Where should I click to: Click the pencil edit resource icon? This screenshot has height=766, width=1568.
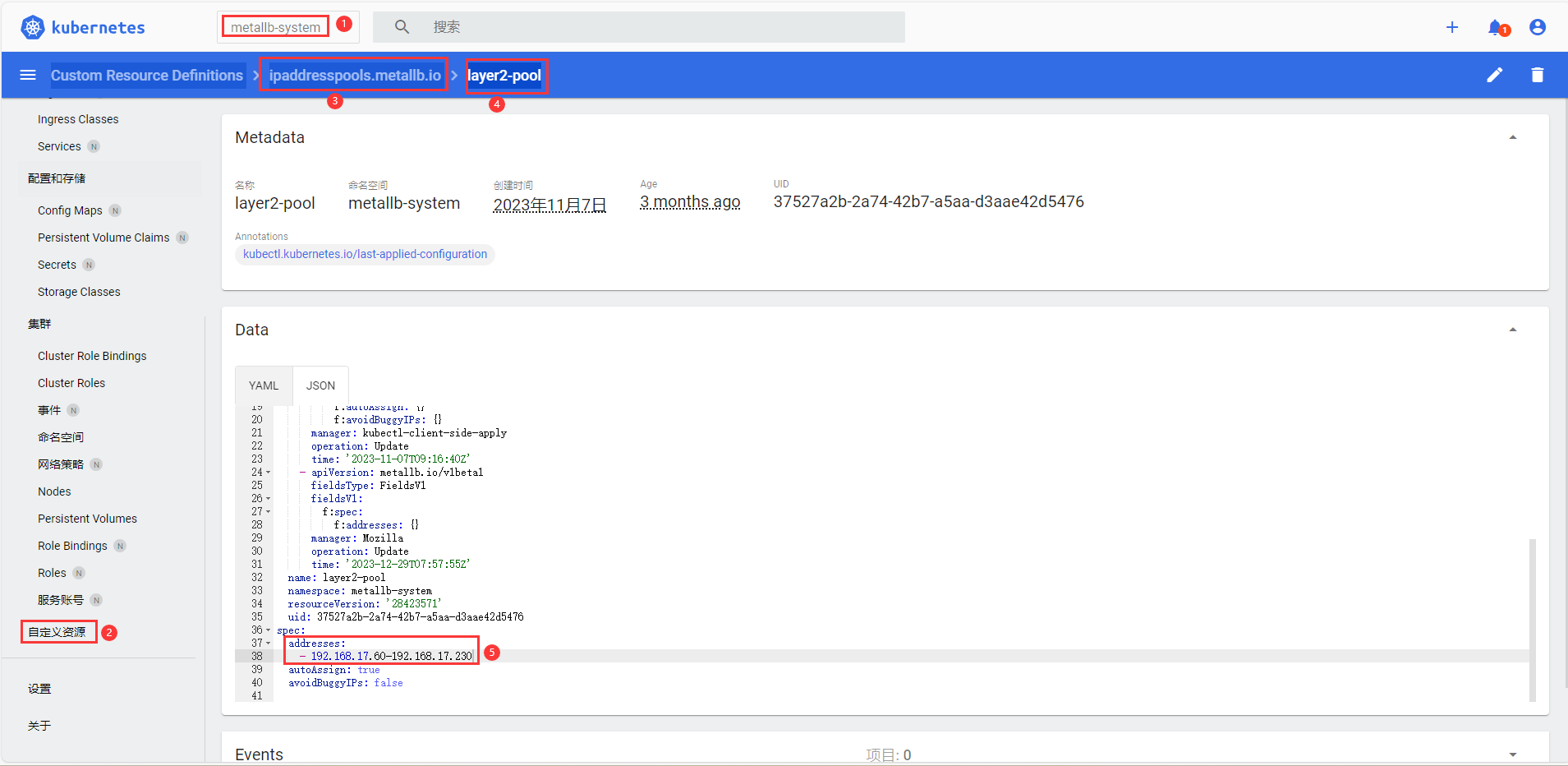point(1495,75)
